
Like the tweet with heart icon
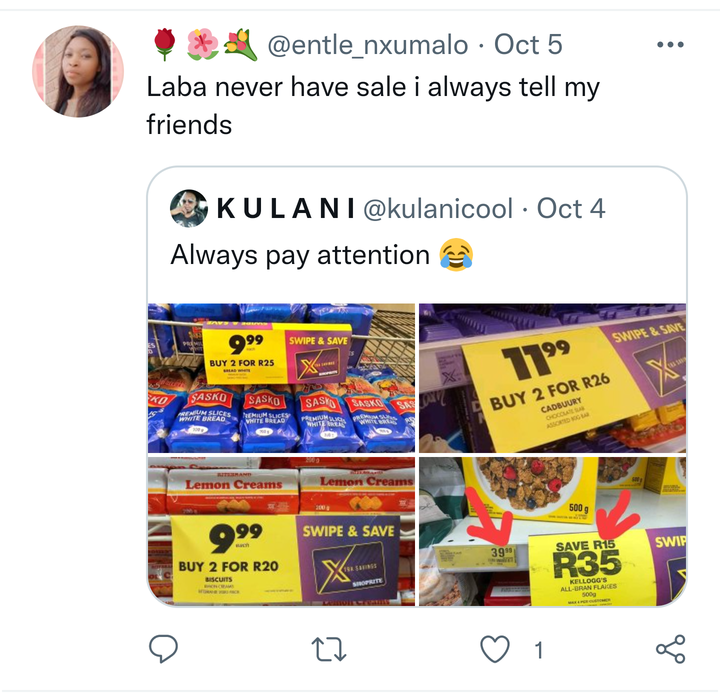click(495, 649)
